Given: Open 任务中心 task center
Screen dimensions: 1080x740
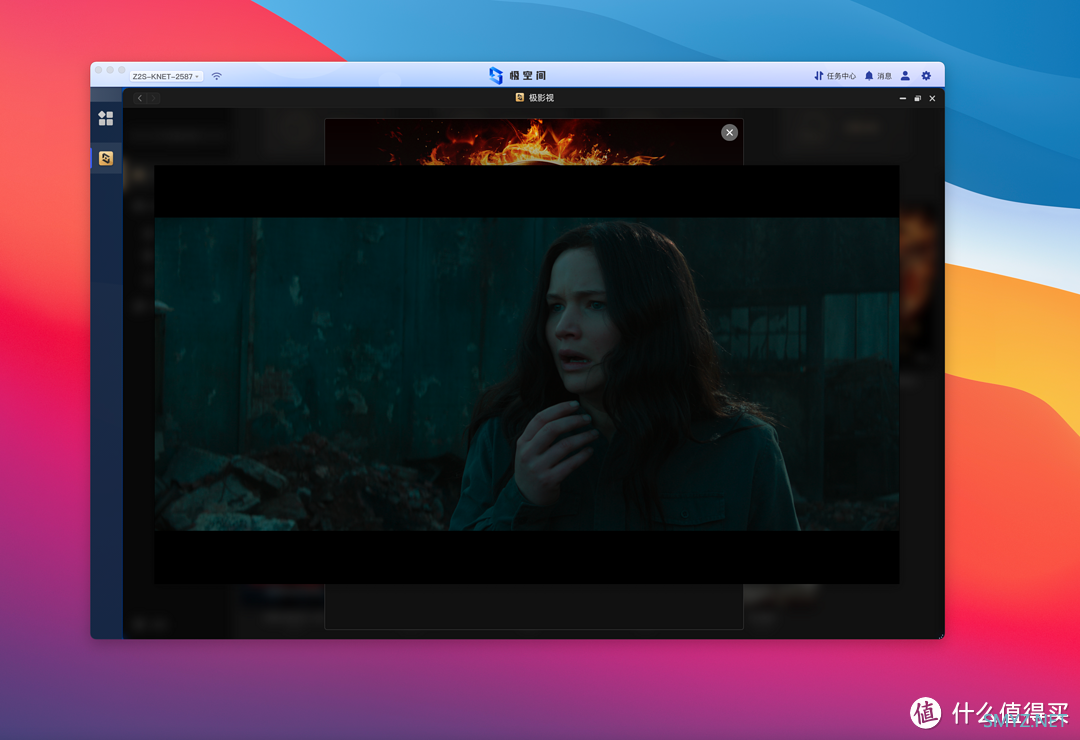Looking at the screenshot, I should 834,76.
